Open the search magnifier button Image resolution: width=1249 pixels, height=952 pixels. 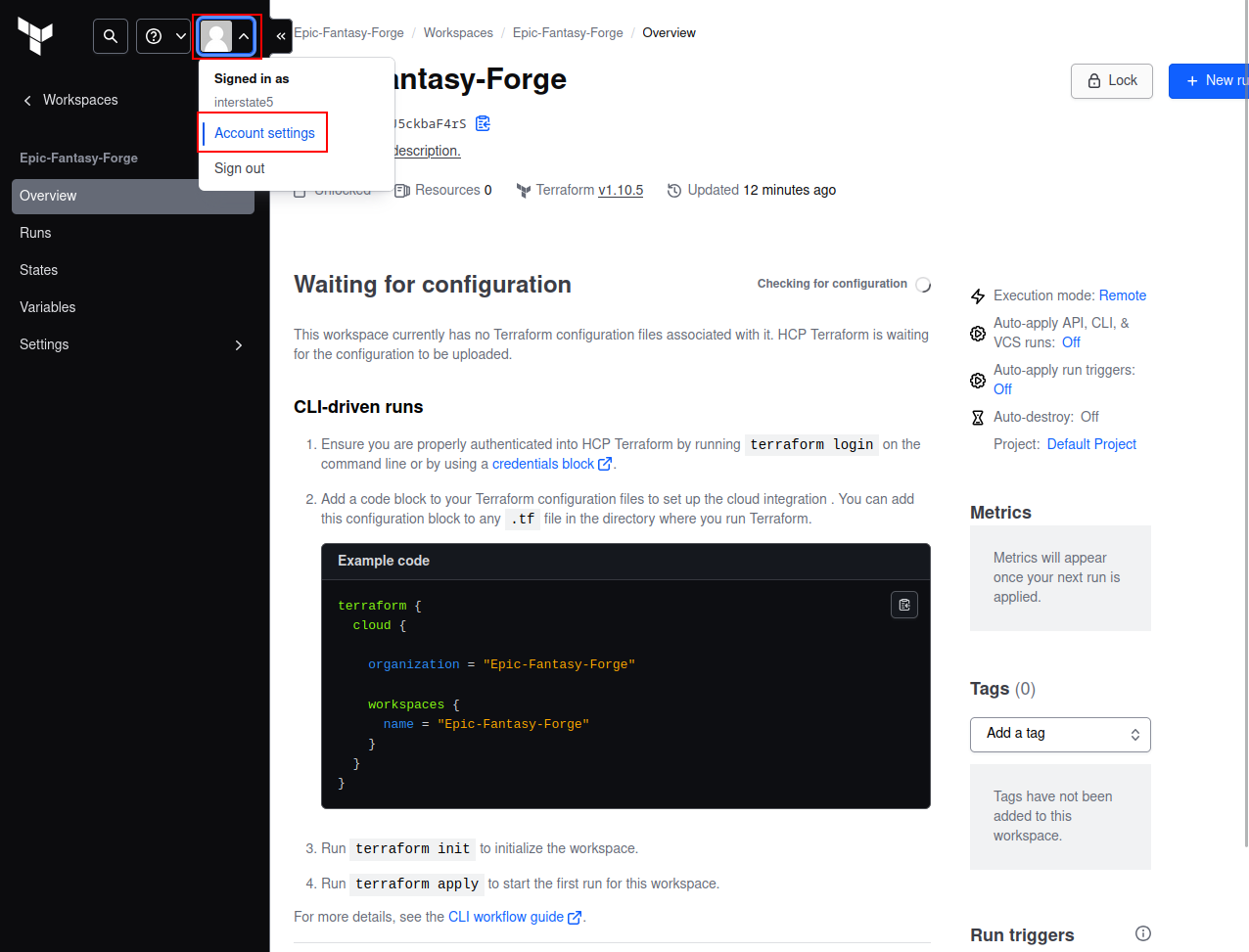111,36
